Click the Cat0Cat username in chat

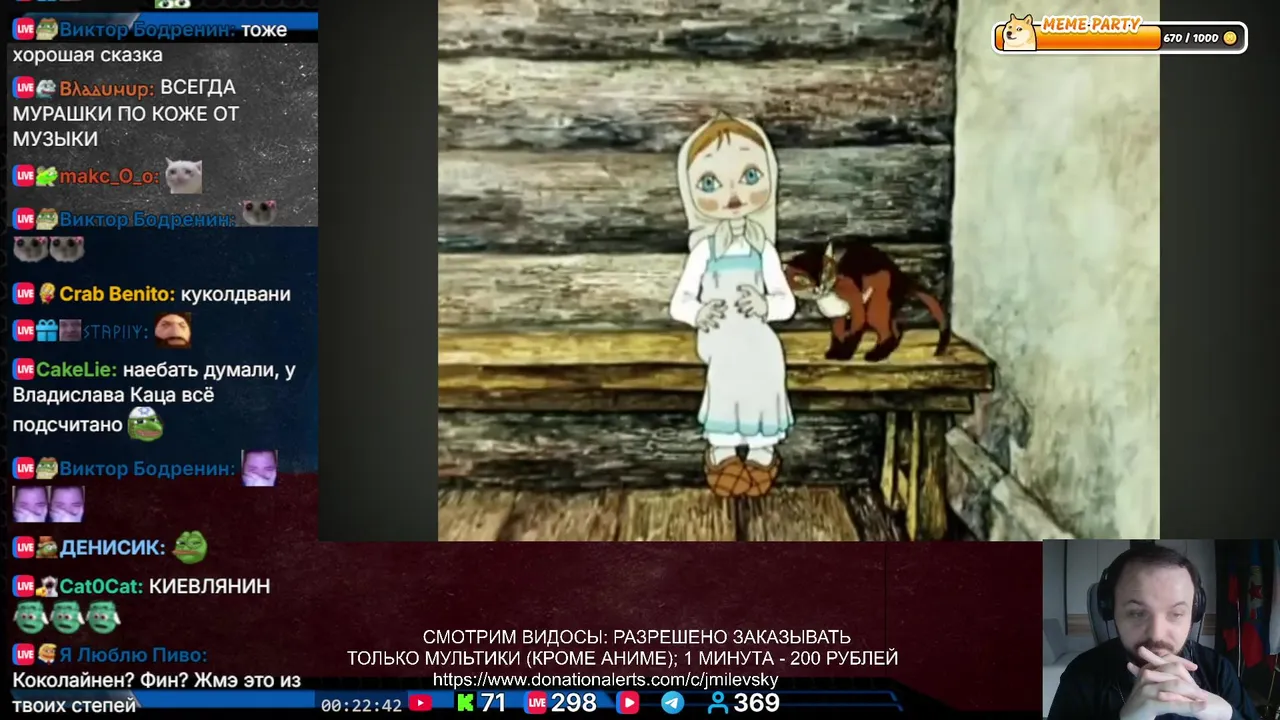pos(101,586)
